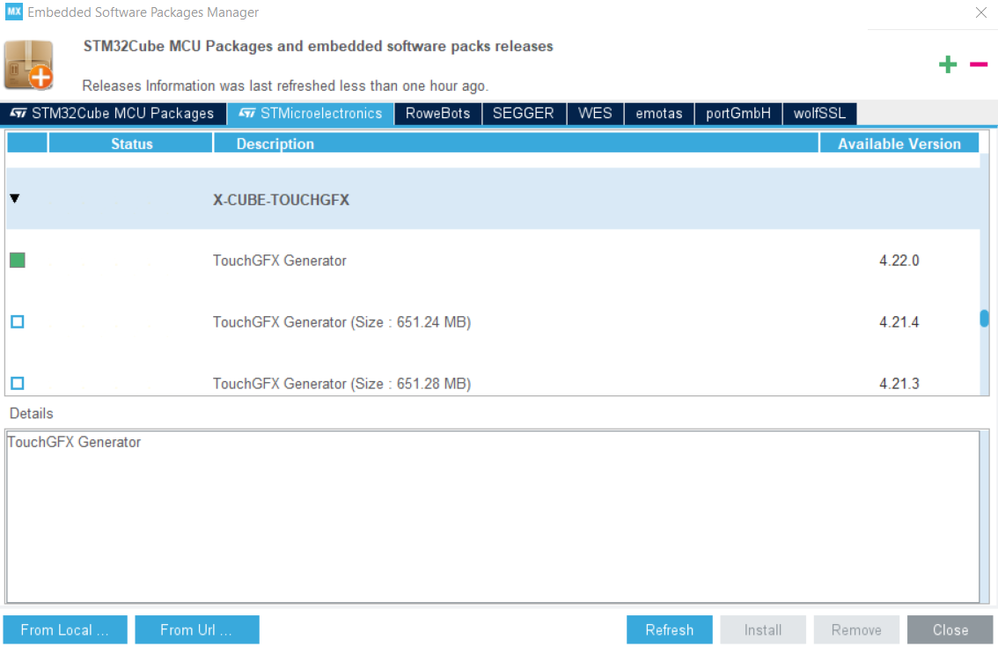The image size is (998, 648).
Task: Click the Refresh button
Action: [670, 630]
